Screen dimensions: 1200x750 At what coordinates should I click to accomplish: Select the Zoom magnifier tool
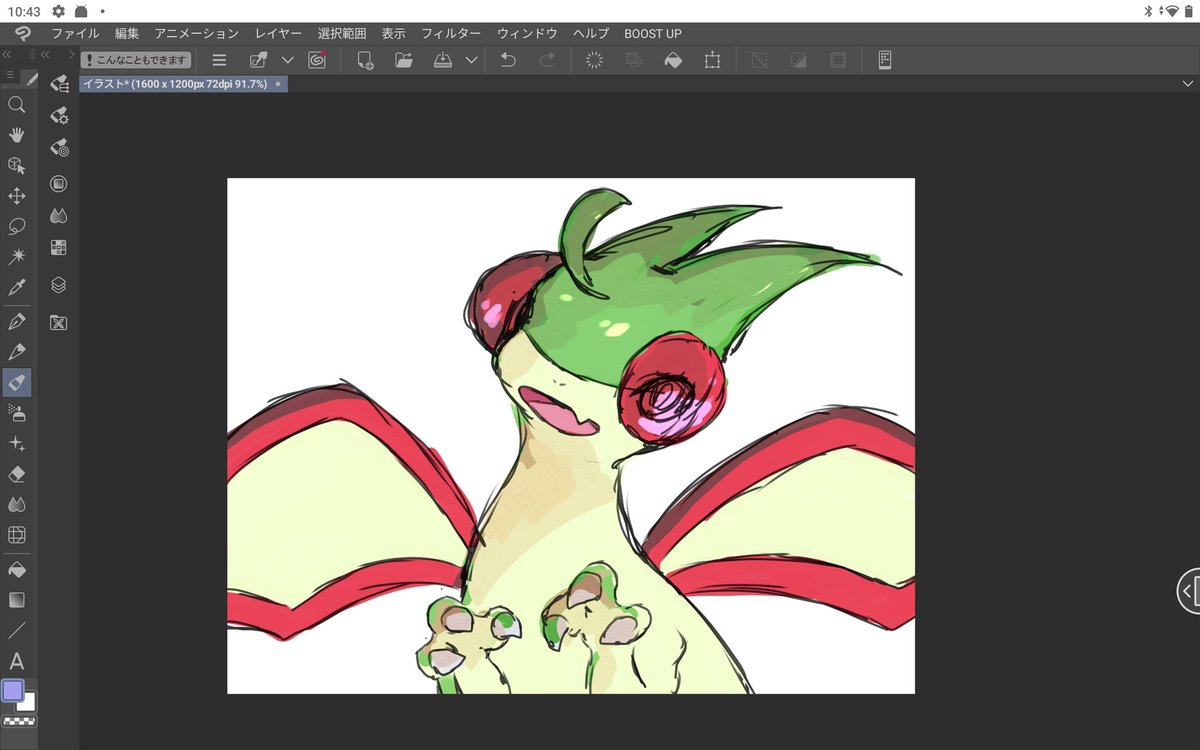pos(16,104)
